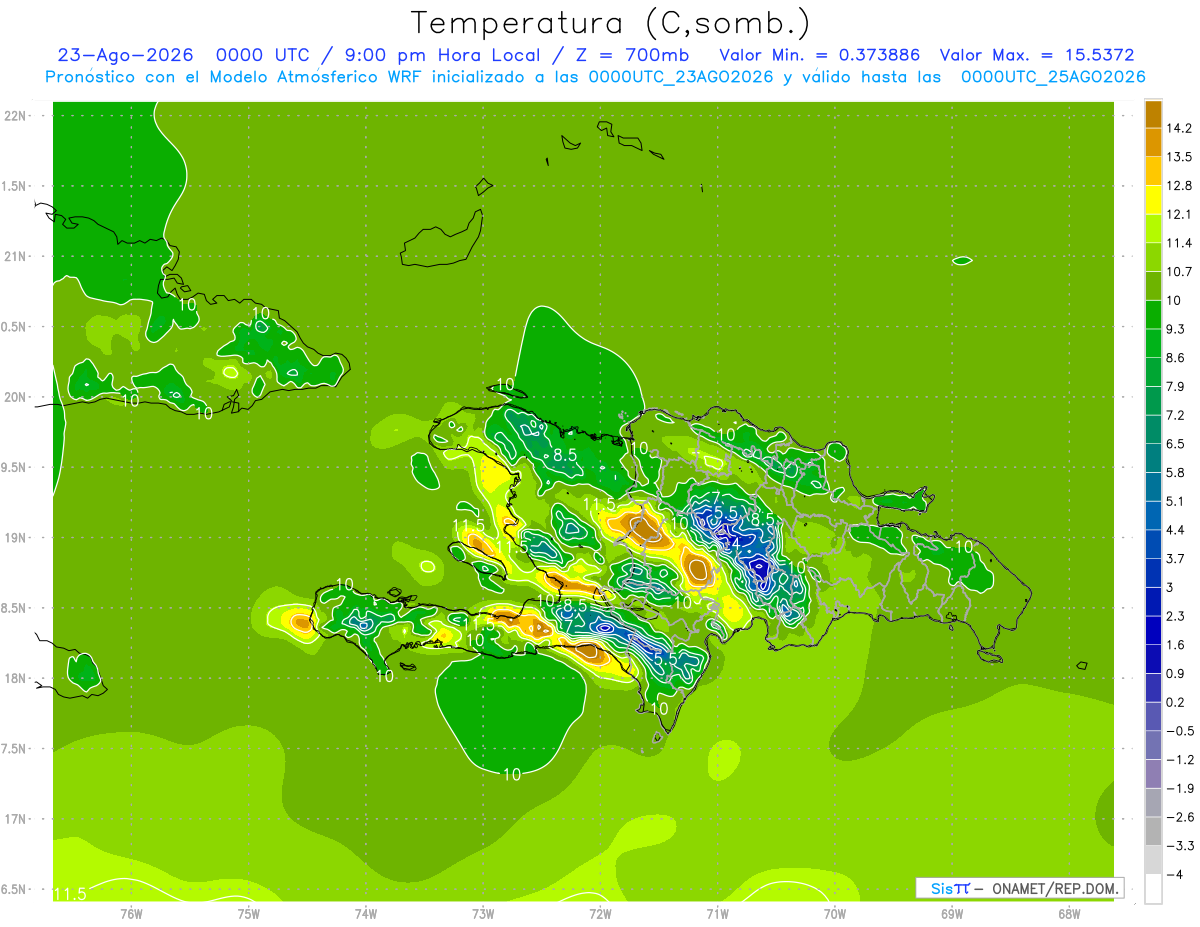Click the "0000UTC_25AGO2026" validity timestamp
This screenshot has width=1200, height=927.
pos(1052,77)
